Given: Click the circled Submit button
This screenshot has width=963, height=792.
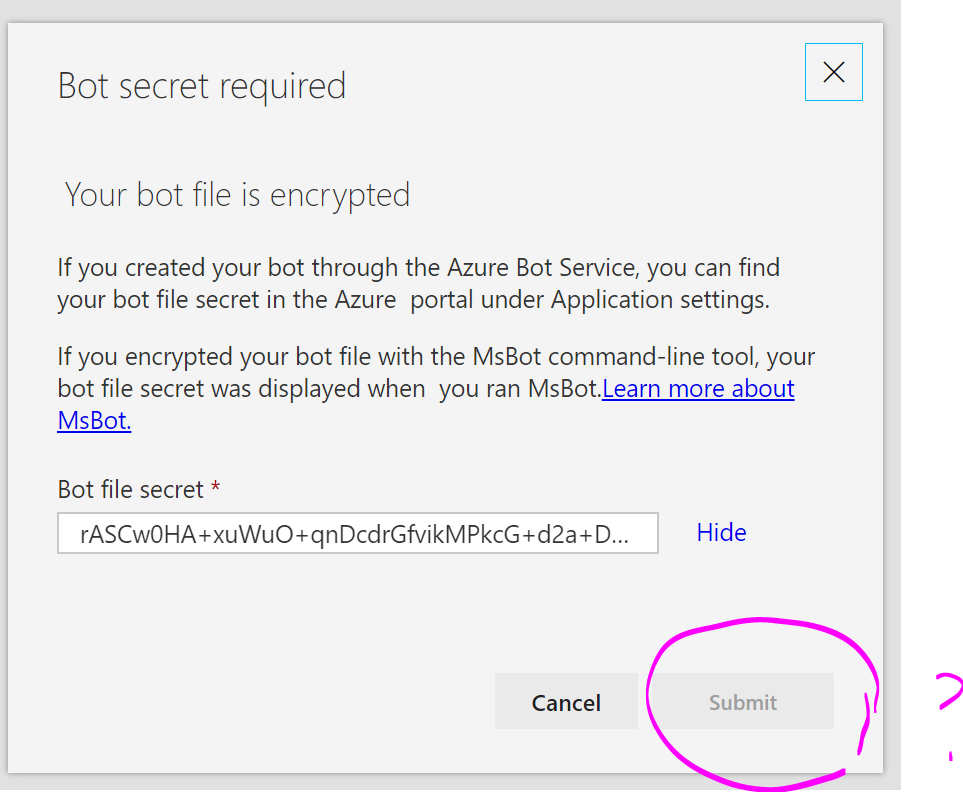Looking at the screenshot, I should [x=742, y=702].
